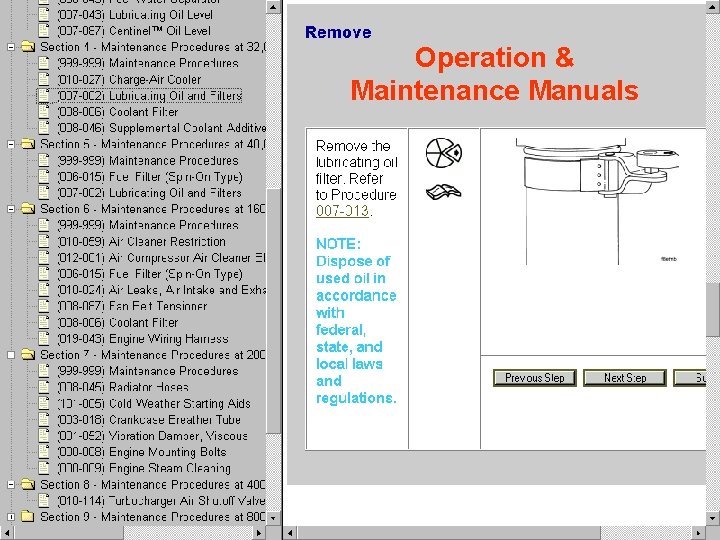This screenshot has width=720, height=540.
Task: Click the document icon beside Turbocharger Air Shutoff Valve
Action: click(44, 501)
